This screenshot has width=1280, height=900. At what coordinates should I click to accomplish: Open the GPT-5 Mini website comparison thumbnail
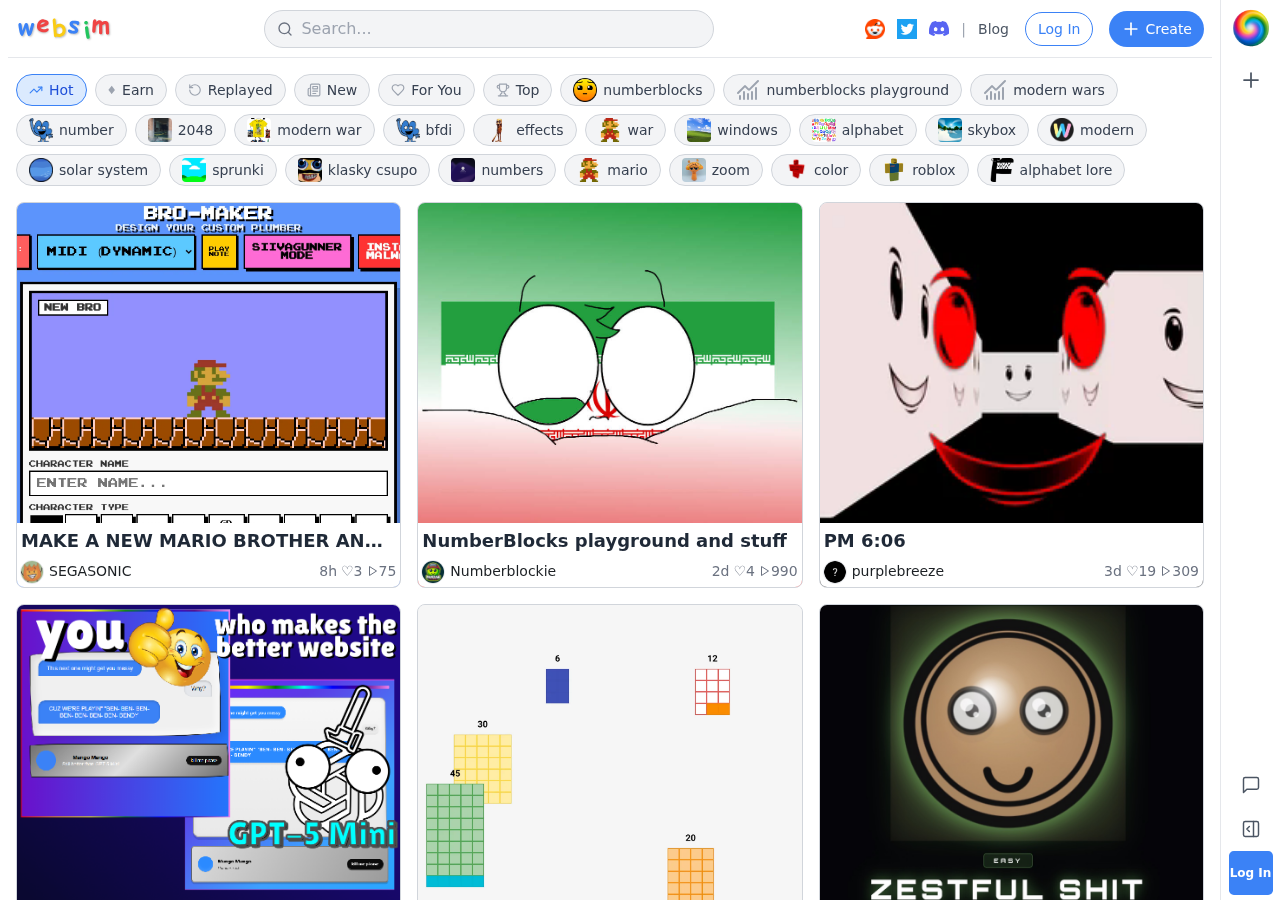tap(209, 752)
